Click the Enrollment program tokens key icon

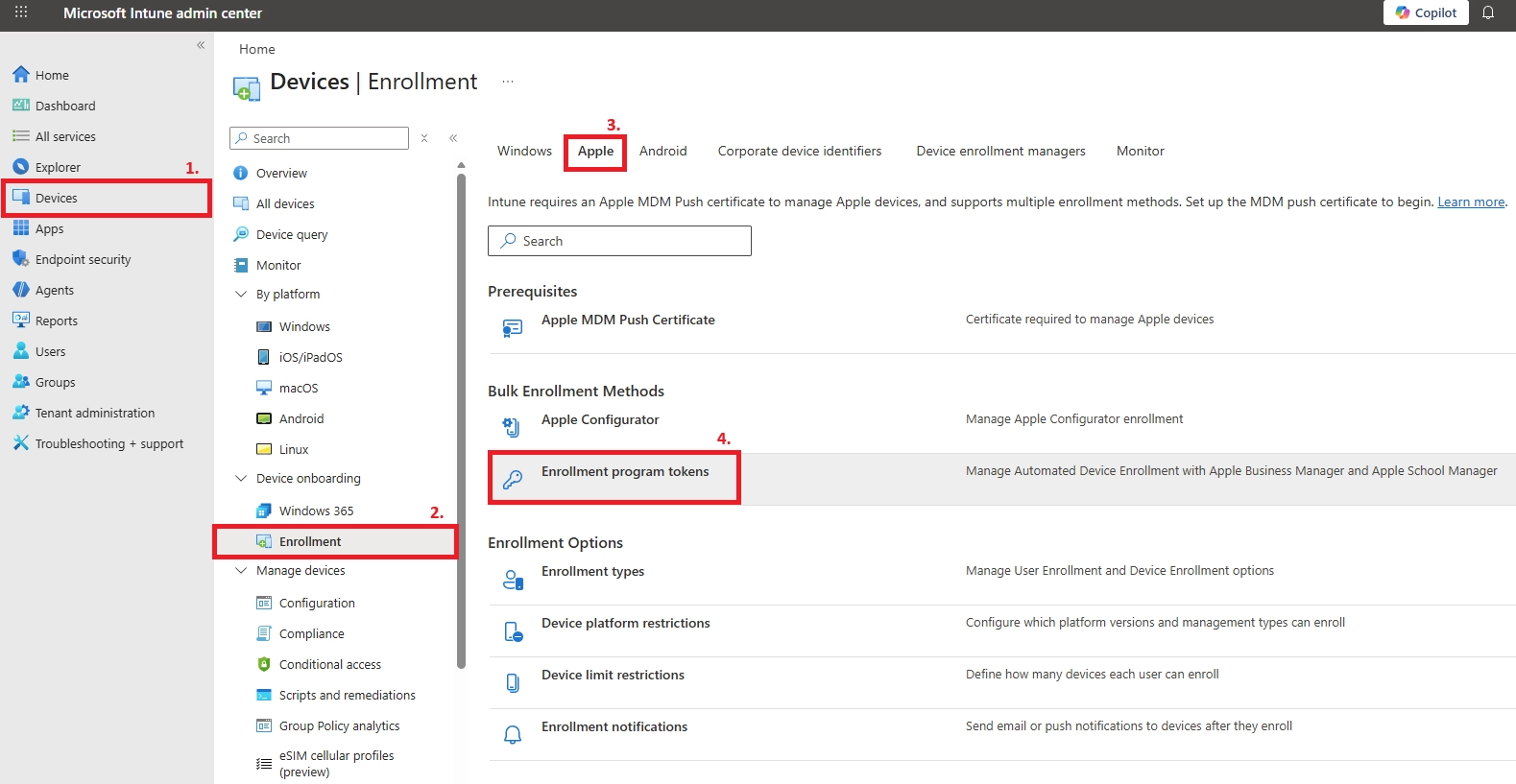point(513,479)
